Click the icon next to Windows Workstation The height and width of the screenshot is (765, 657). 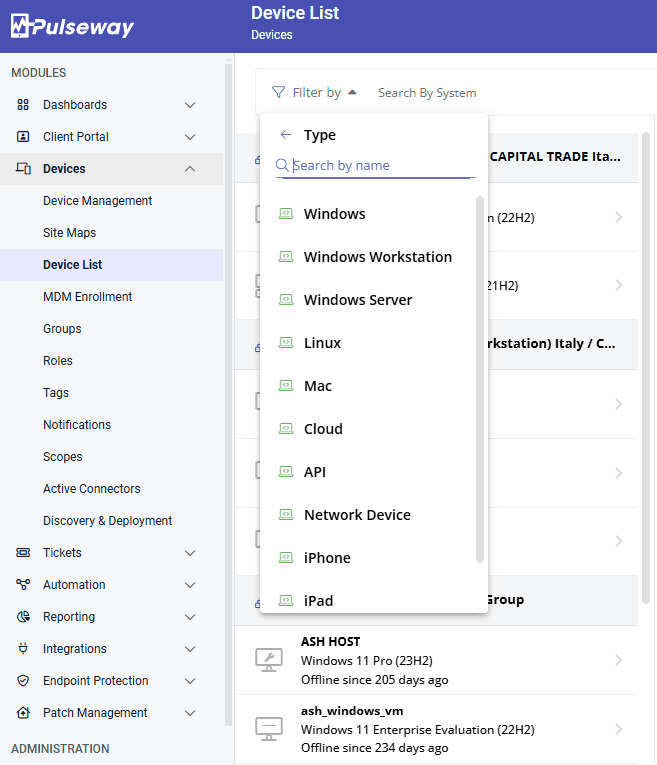pos(286,257)
